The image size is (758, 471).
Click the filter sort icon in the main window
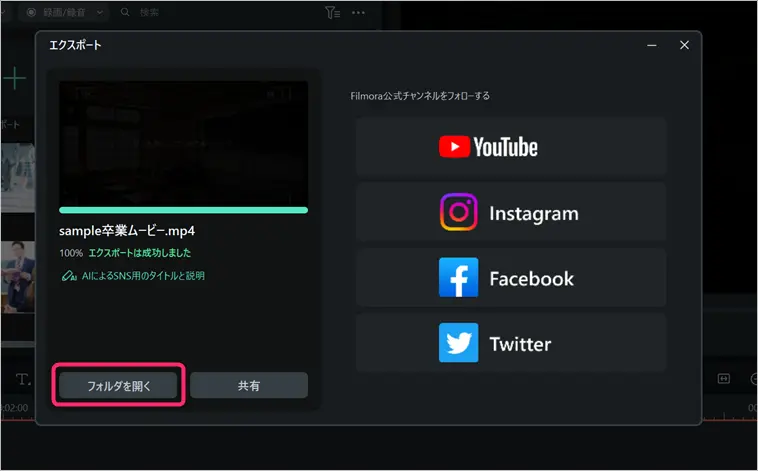pos(333,13)
